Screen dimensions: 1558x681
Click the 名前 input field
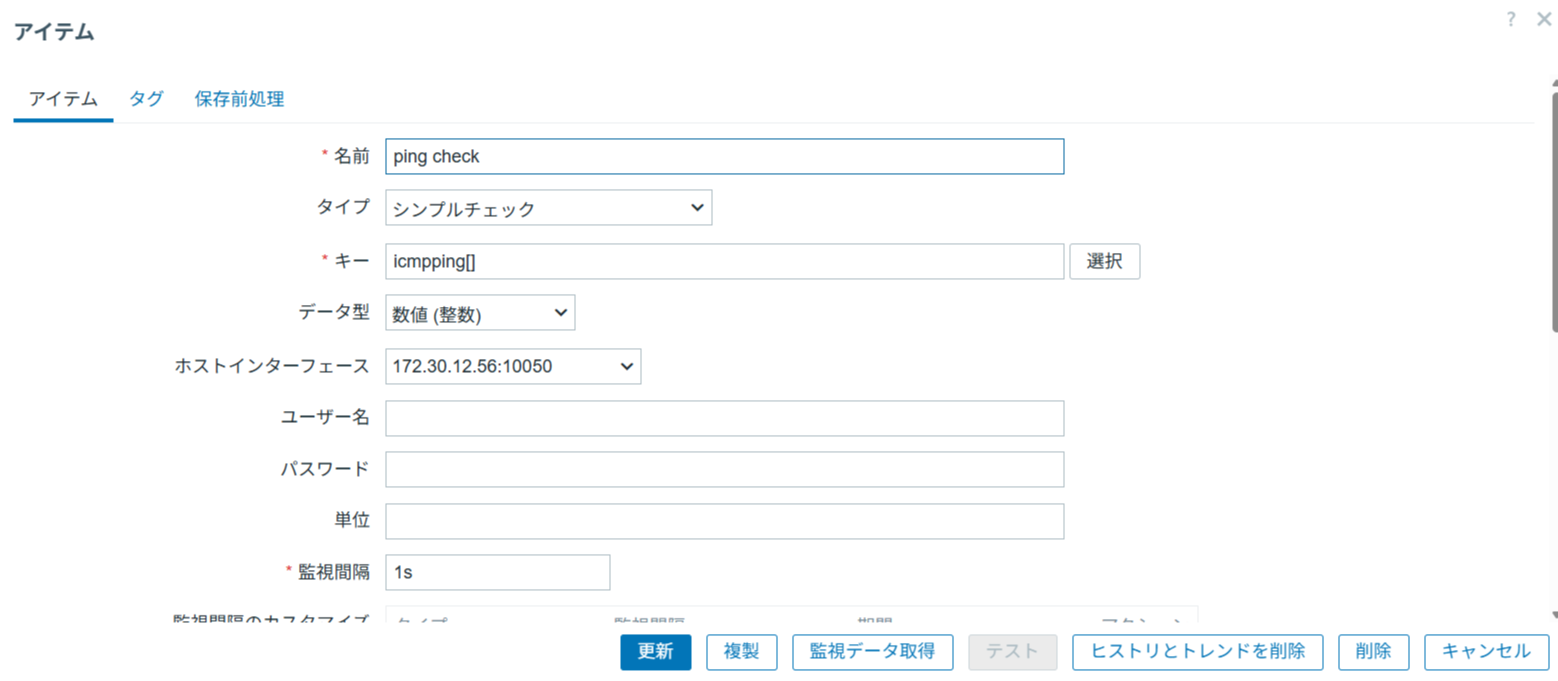pyautogui.click(x=724, y=156)
